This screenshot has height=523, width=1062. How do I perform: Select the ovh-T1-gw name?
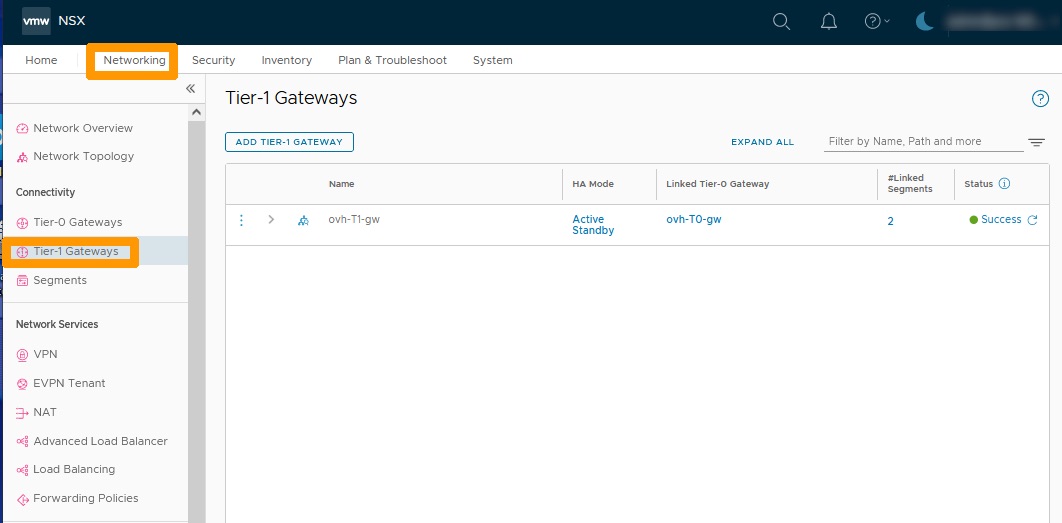coord(354,219)
